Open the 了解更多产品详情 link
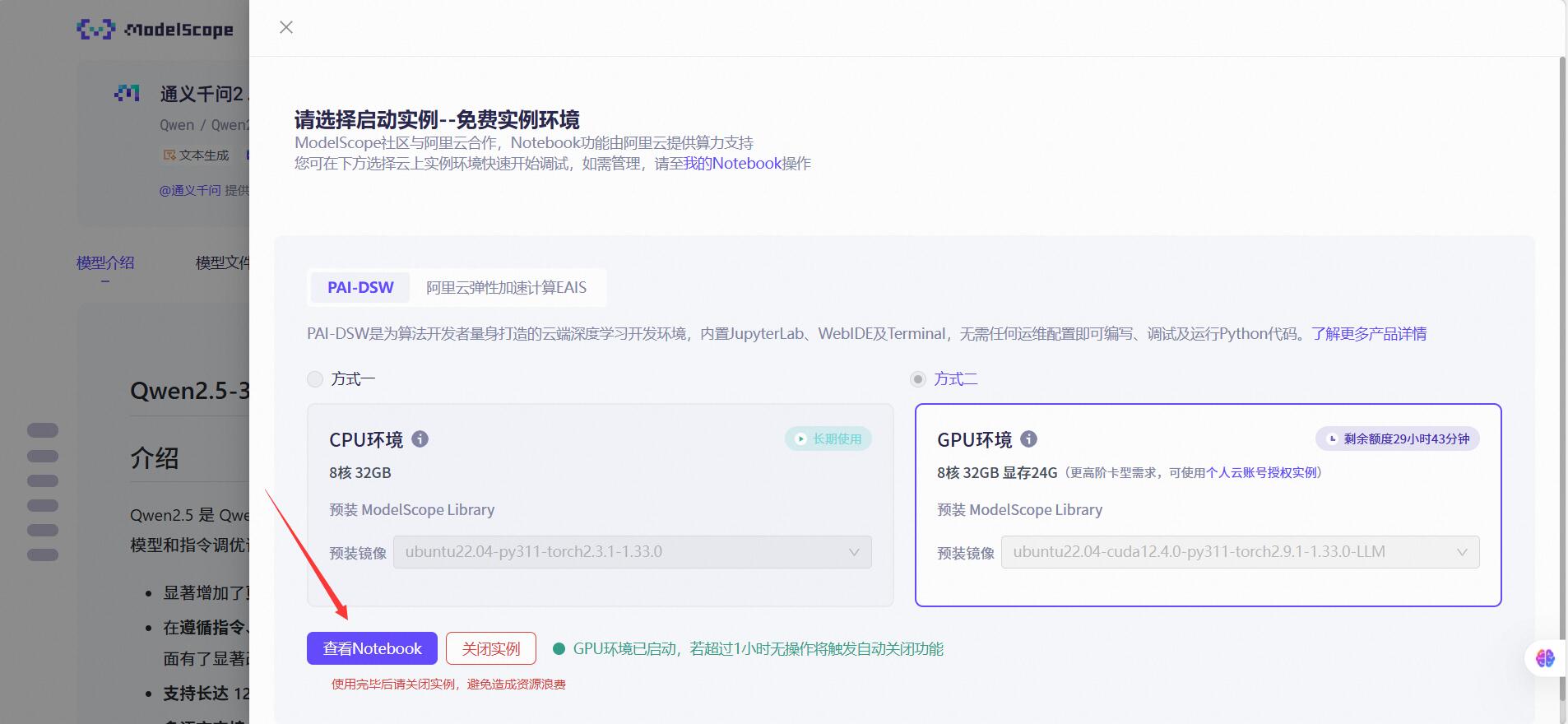 click(x=1369, y=333)
